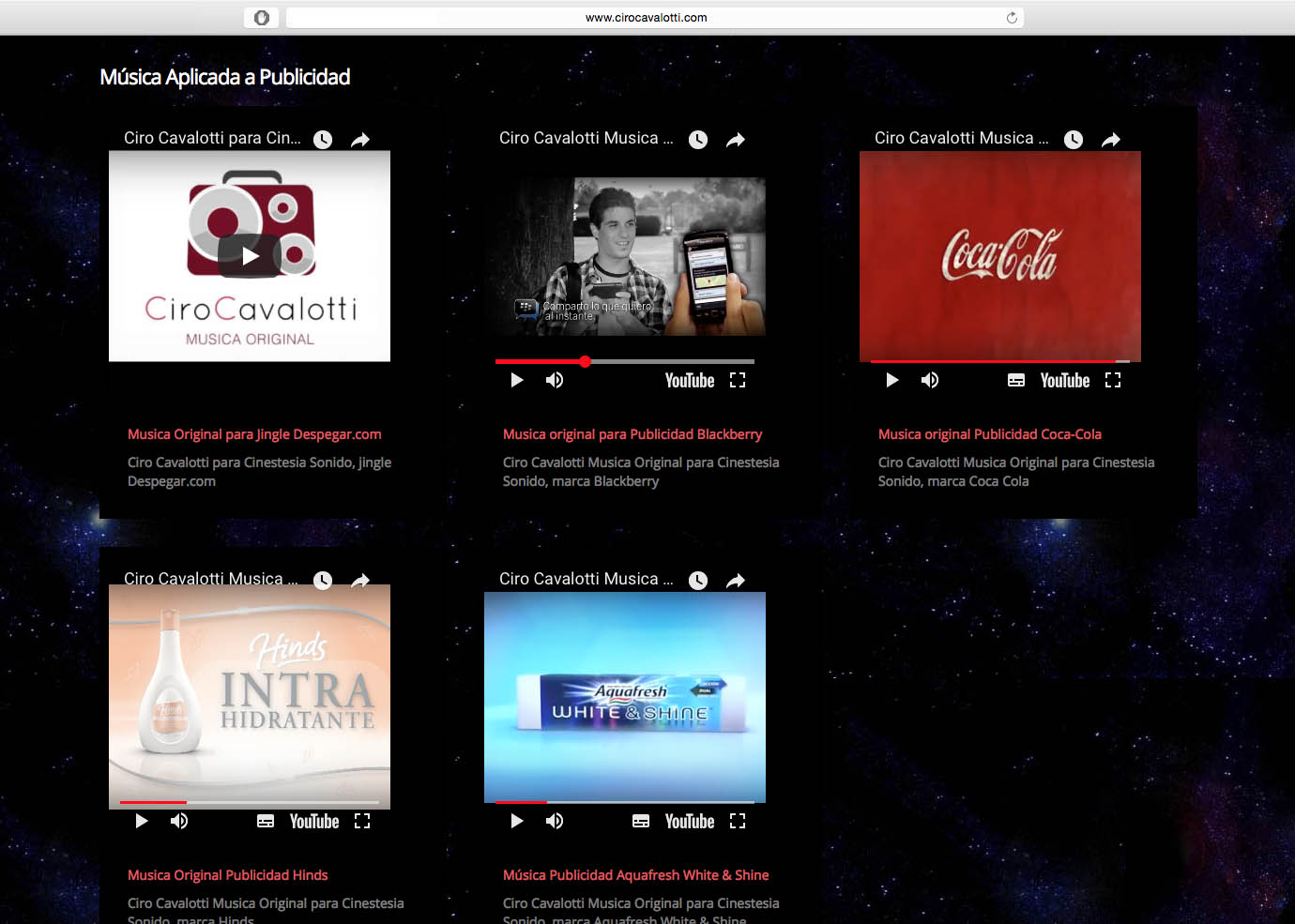Mute the Blackberry video volume
Screen dimensions: 1295x924
tap(555, 380)
